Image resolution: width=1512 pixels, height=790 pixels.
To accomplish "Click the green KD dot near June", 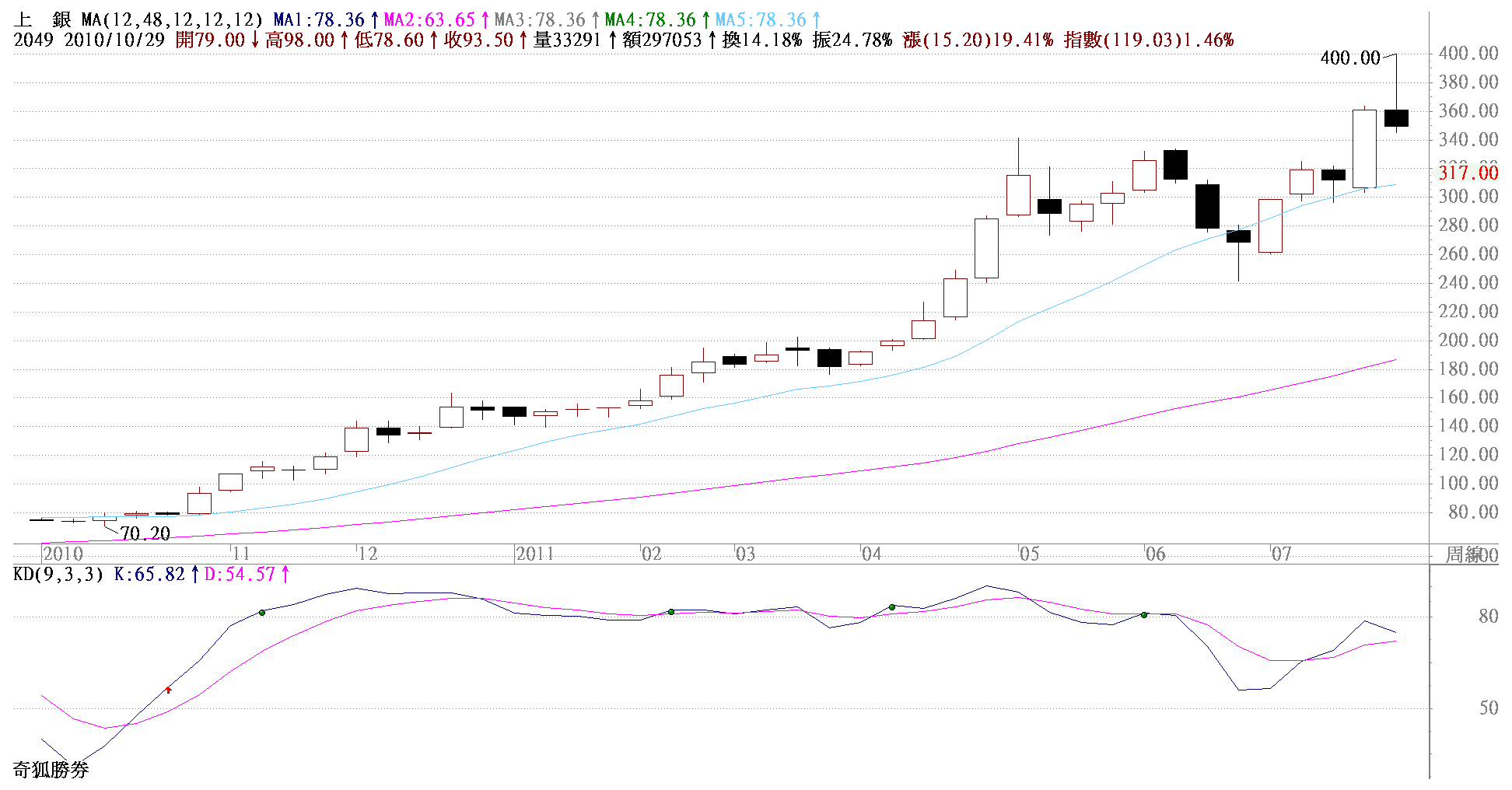I will (1144, 615).
